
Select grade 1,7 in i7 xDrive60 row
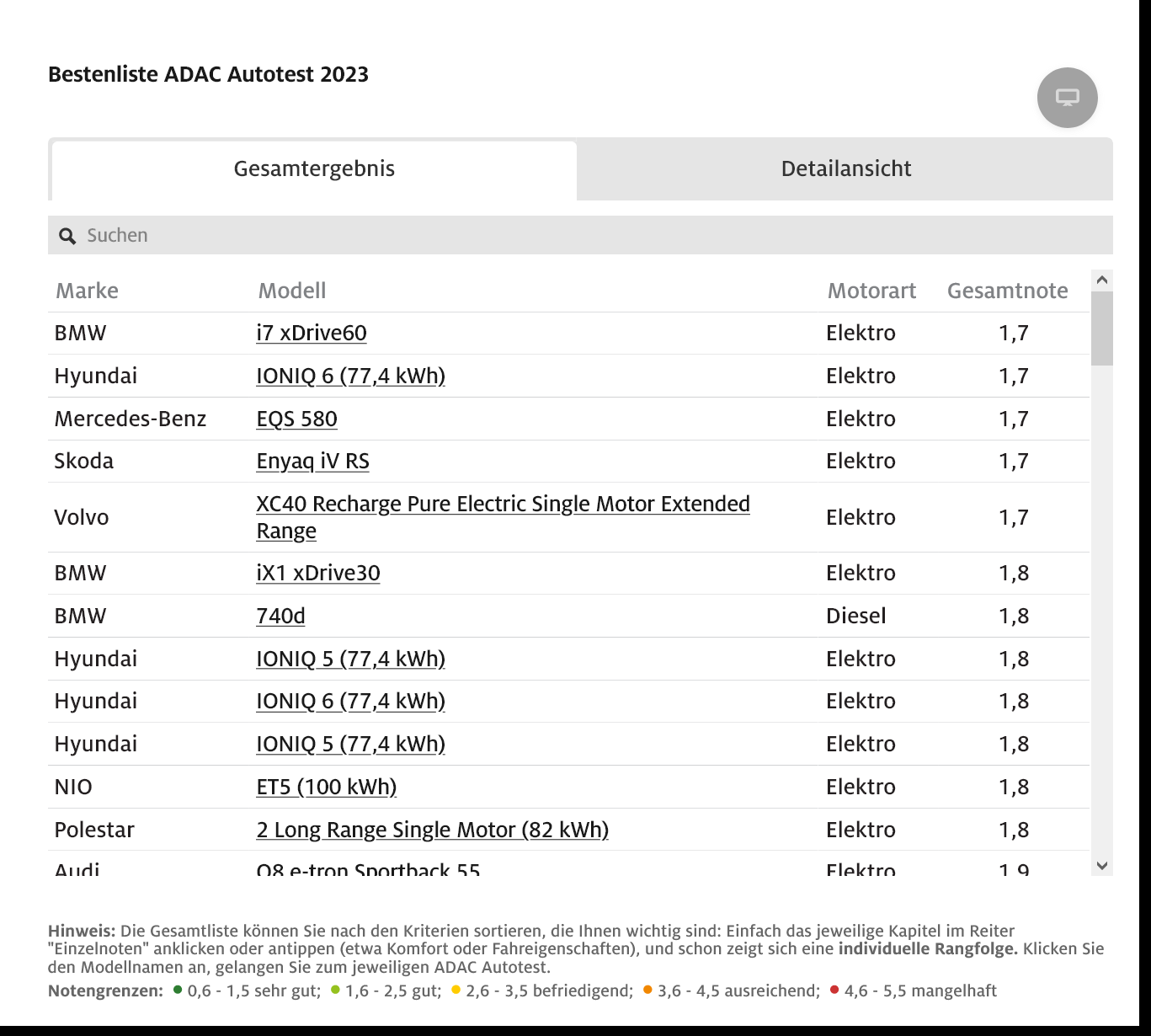(x=1014, y=333)
